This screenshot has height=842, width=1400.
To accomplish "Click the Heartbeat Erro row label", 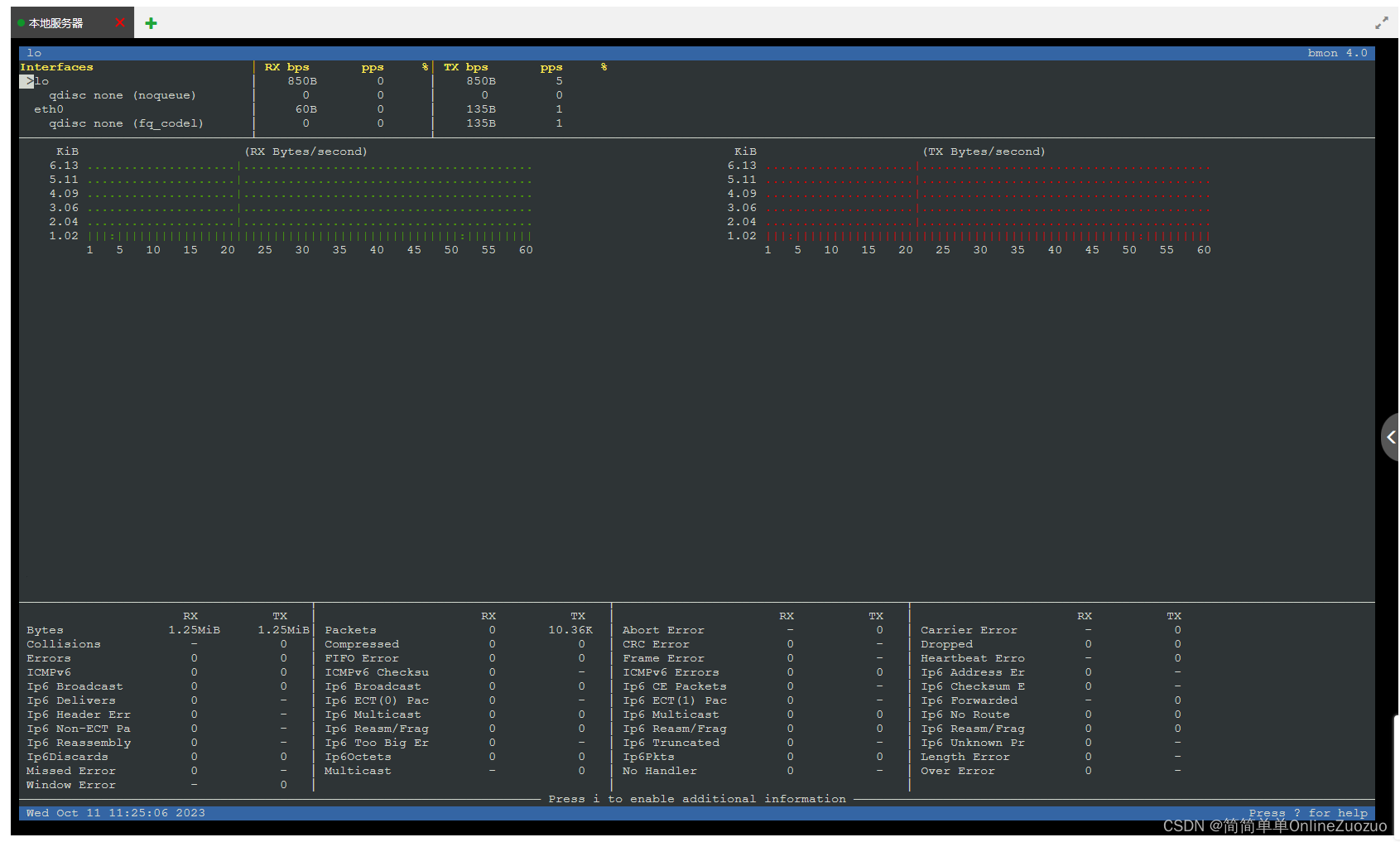I will (973, 658).
